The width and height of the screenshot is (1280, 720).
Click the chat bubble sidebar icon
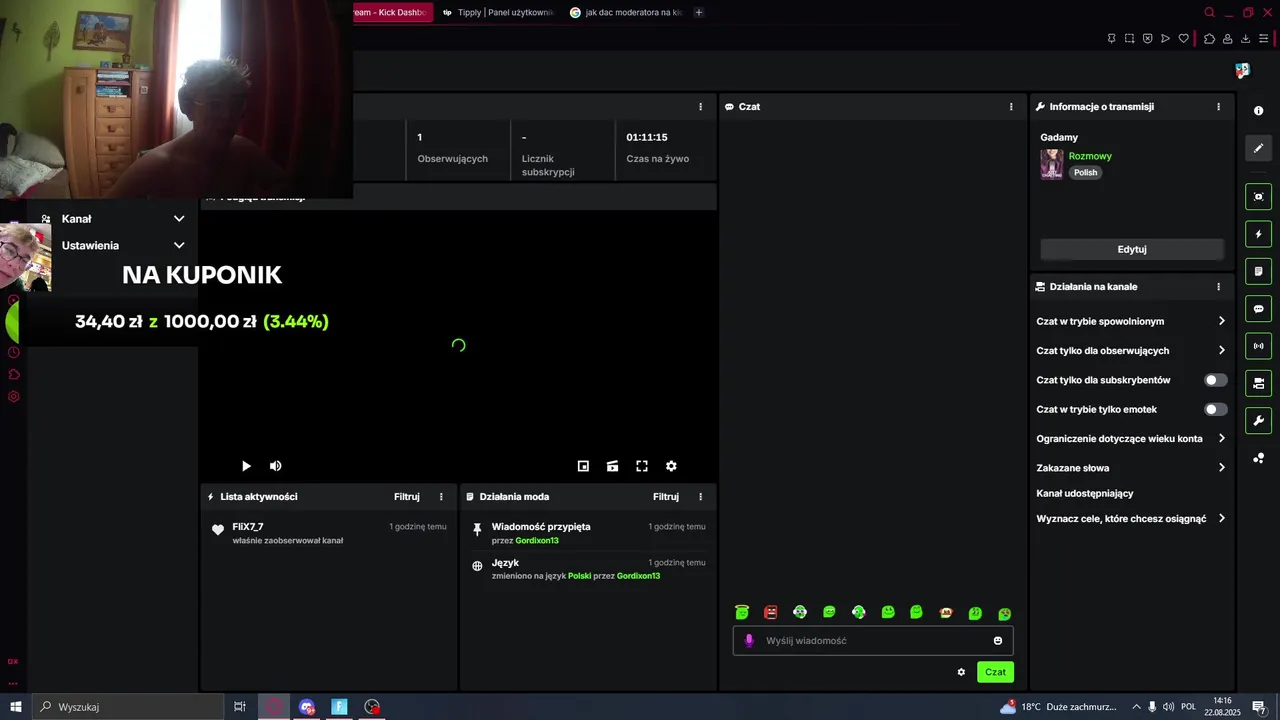[1258, 309]
